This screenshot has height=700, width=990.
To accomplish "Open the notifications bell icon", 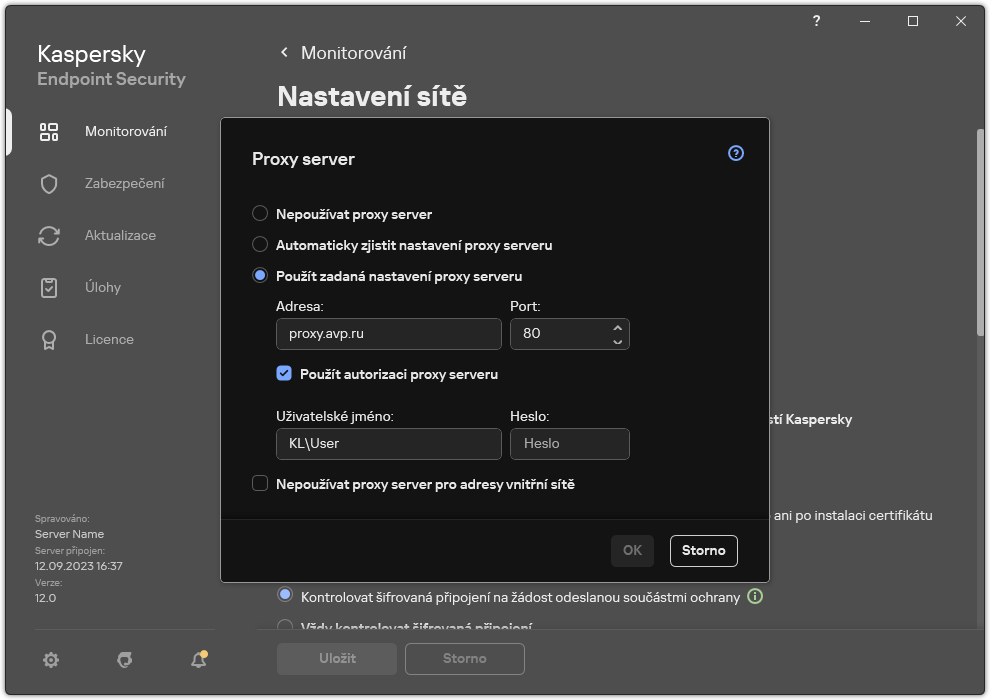I will click(x=197, y=660).
